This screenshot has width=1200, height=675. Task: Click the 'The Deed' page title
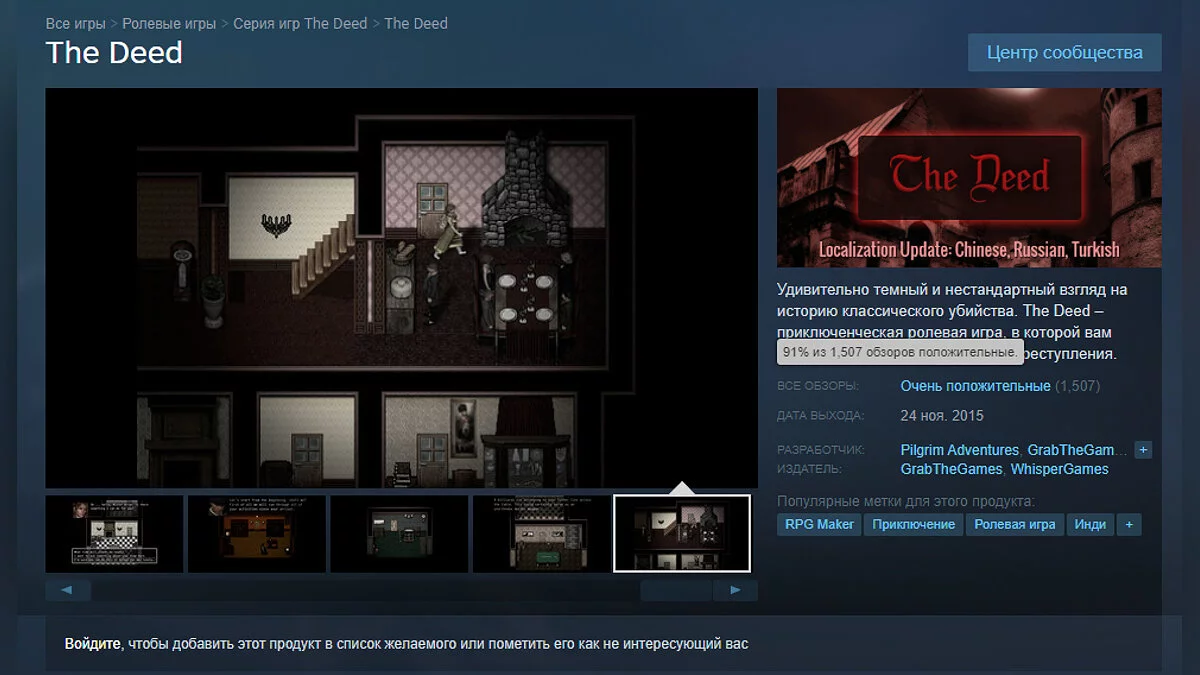[114, 53]
